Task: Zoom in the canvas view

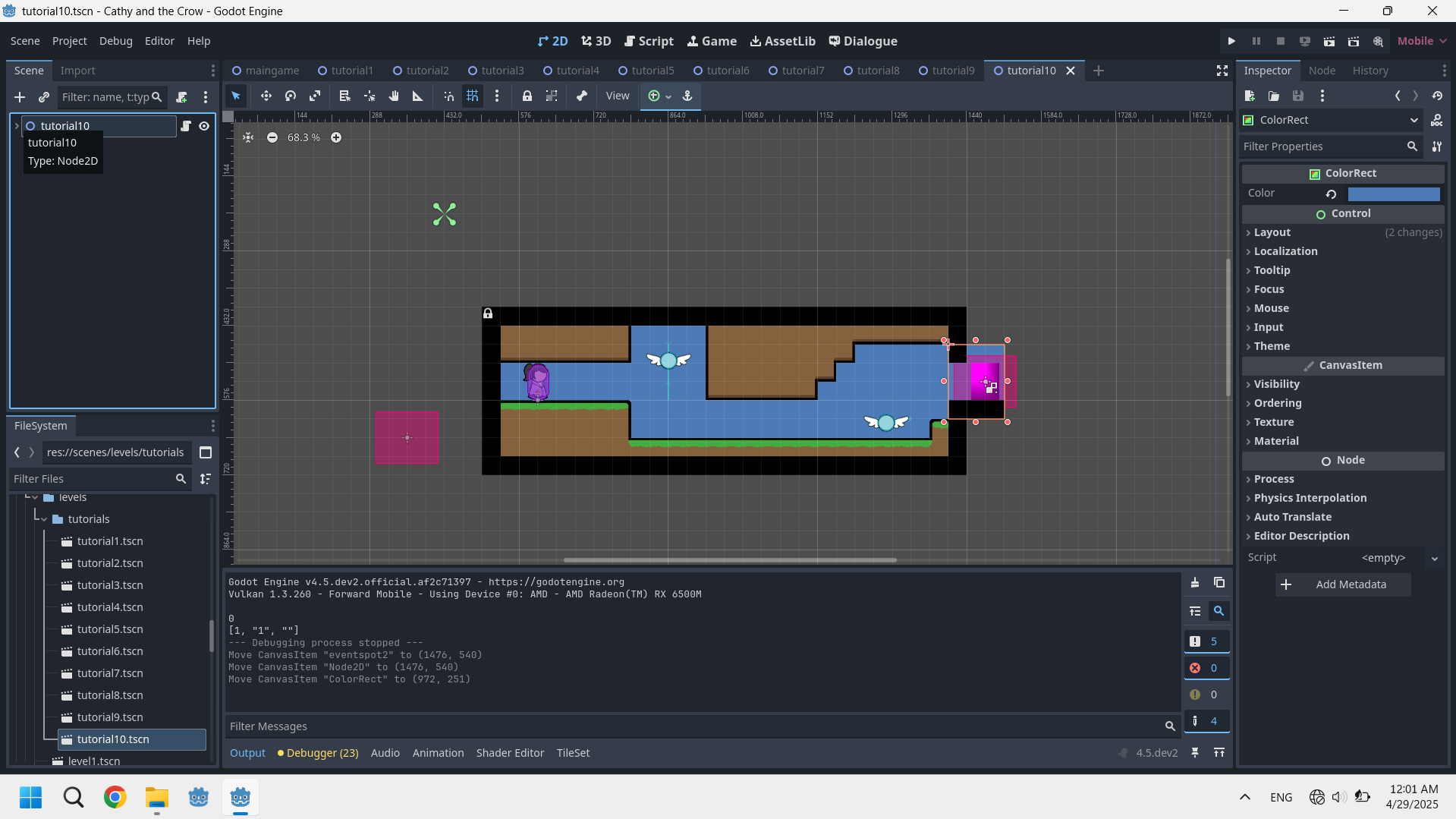Action: (336, 137)
